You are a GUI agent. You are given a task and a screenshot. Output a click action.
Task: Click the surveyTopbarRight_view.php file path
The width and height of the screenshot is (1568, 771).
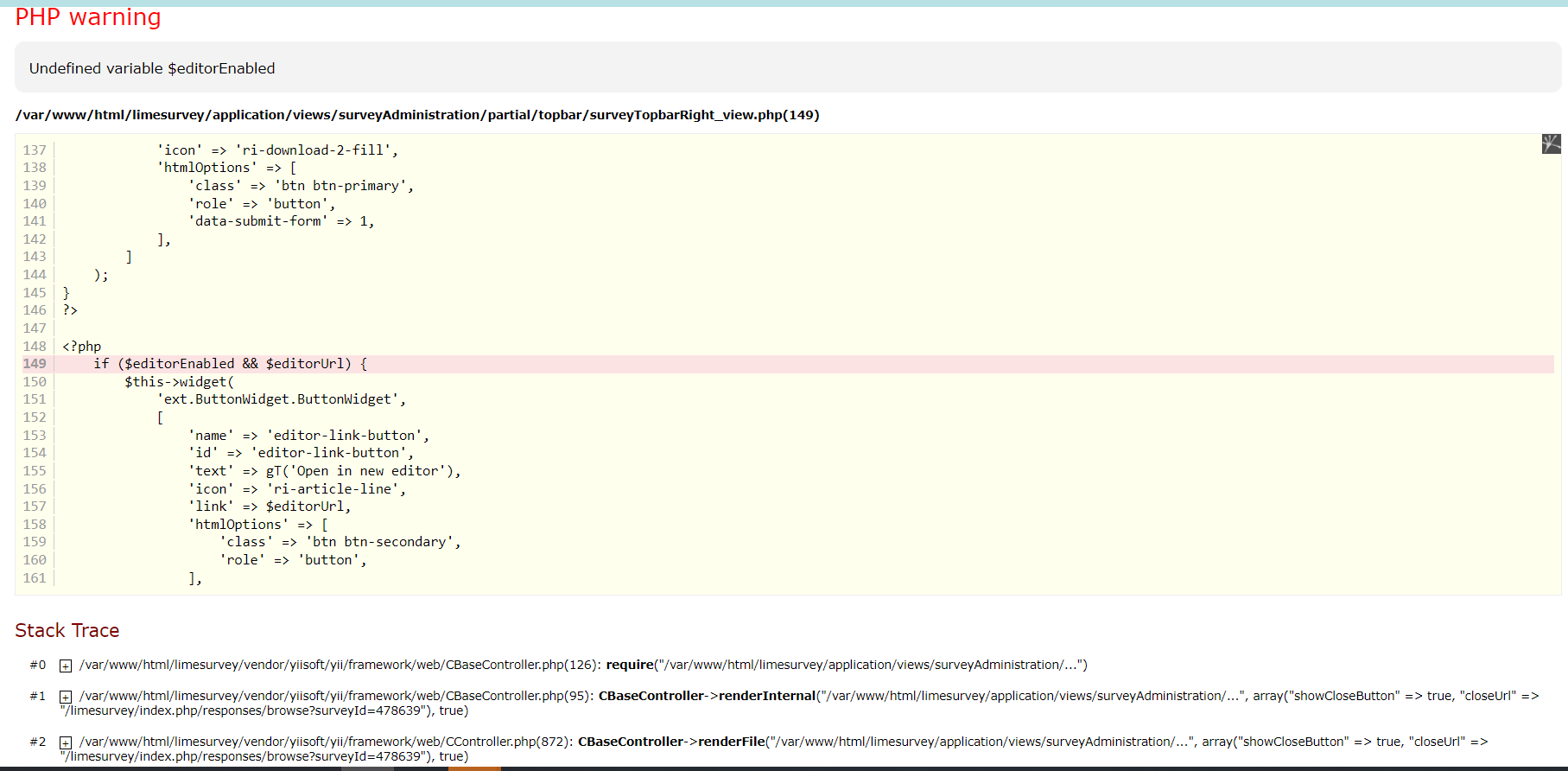point(416,115)
